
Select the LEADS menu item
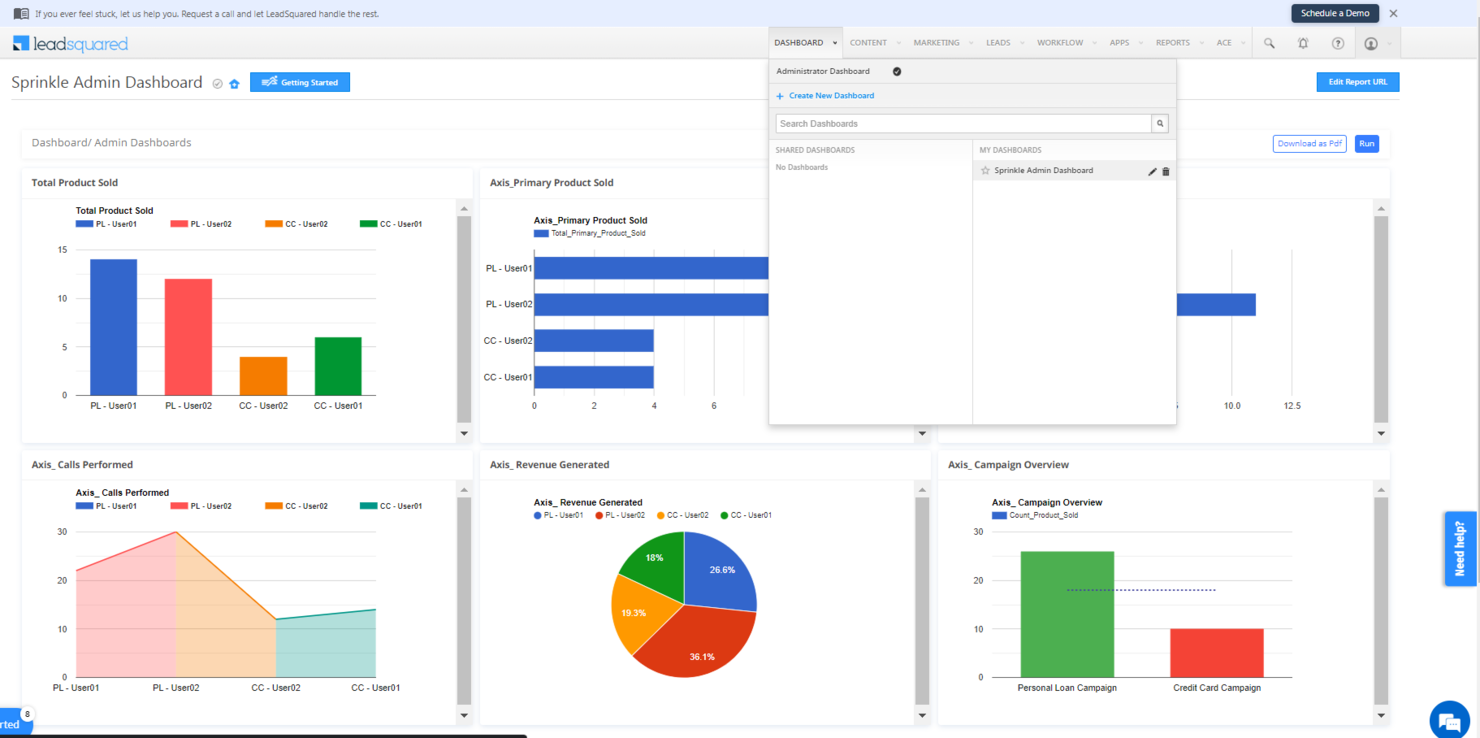1000,42
